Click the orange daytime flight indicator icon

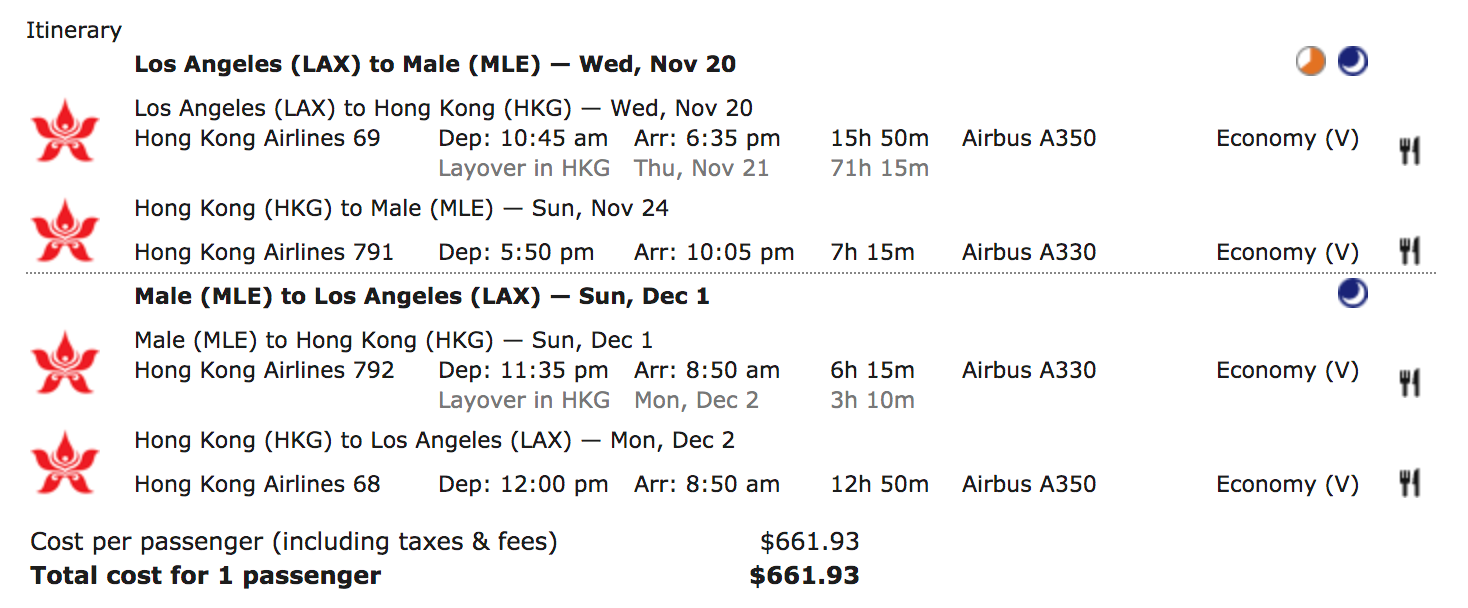[x=1311, y=62]
